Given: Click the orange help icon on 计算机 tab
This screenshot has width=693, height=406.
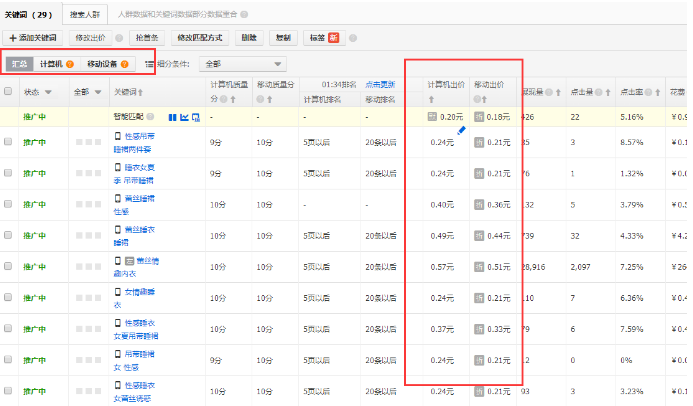Looking at the screenshot, I should pos(70,64).
